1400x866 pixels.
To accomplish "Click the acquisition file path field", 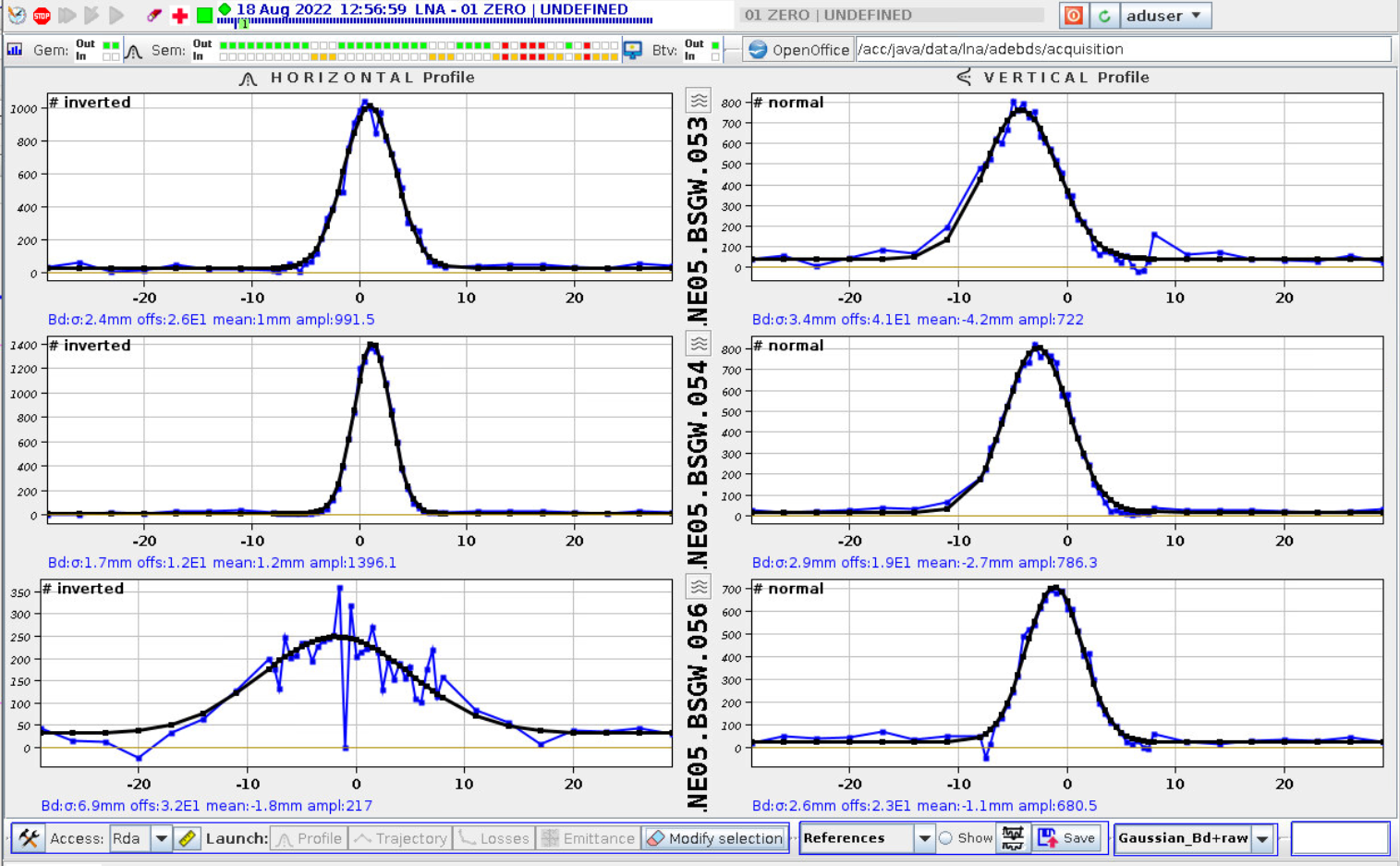I will pos(1122,50).
